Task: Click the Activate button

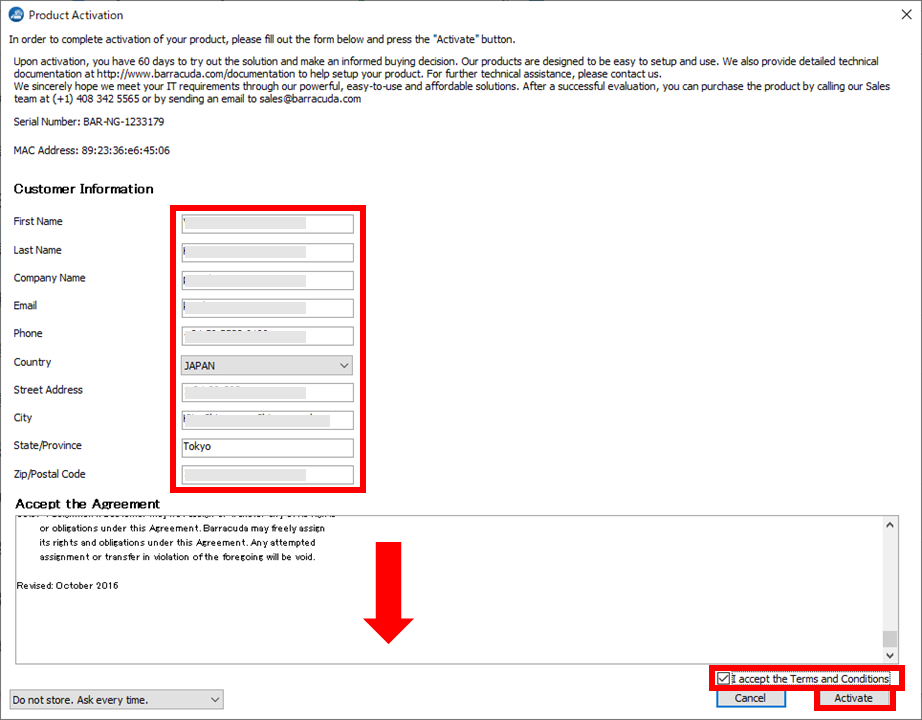Action: pos(853,698)
